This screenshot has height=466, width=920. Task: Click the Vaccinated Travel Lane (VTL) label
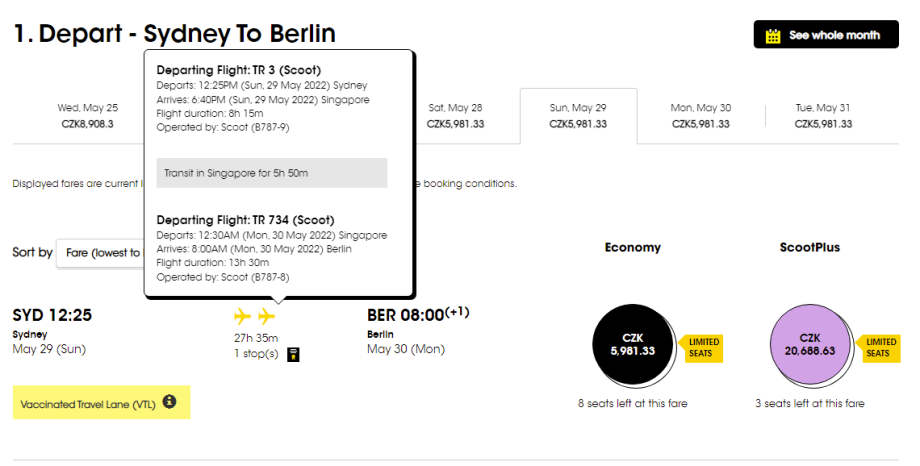tap(88, 403)
